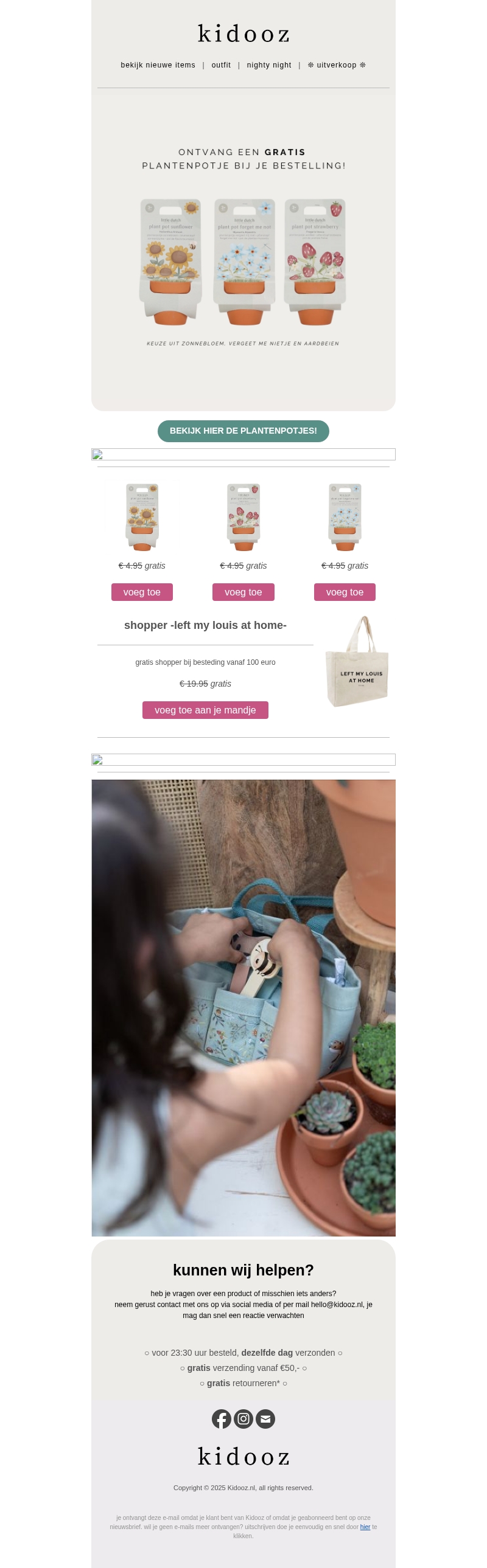Open the Instagram icon in the footer
This screenshot has height=1568, width=487.
pos(243,1419)
